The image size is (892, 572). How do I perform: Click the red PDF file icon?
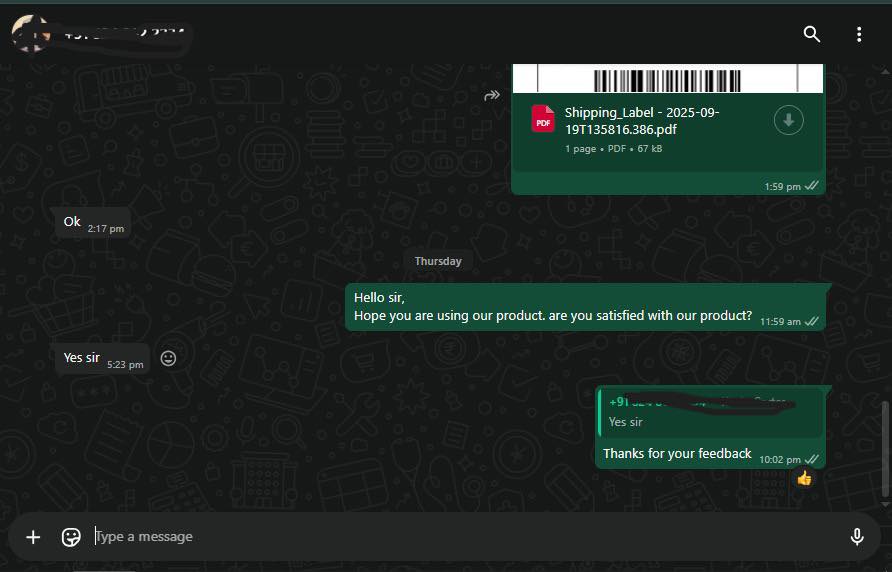pos(543,119)
